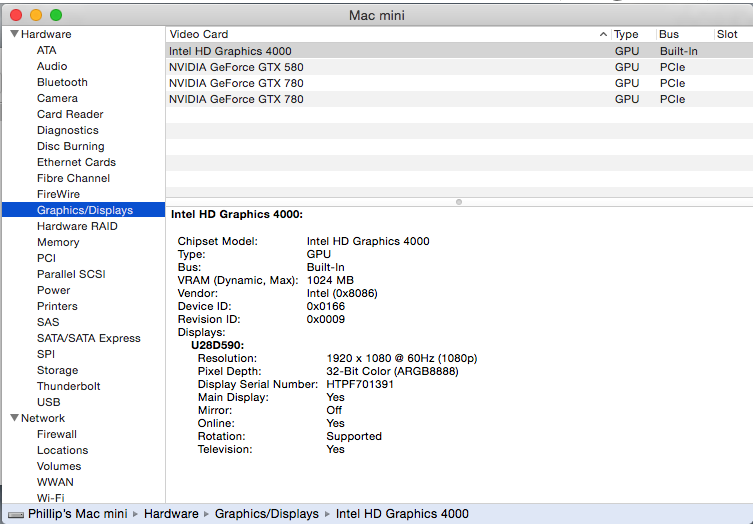Image resolution: width=753 pixels, height=524 pixels.
Task: Click the Device ID value 0x0166
Action: point(326,306)
